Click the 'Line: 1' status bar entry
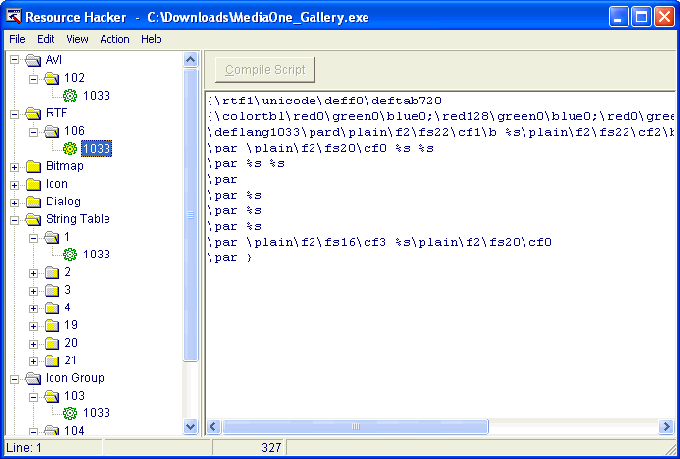The image size is (680, 459). click(x=24, y=448)
